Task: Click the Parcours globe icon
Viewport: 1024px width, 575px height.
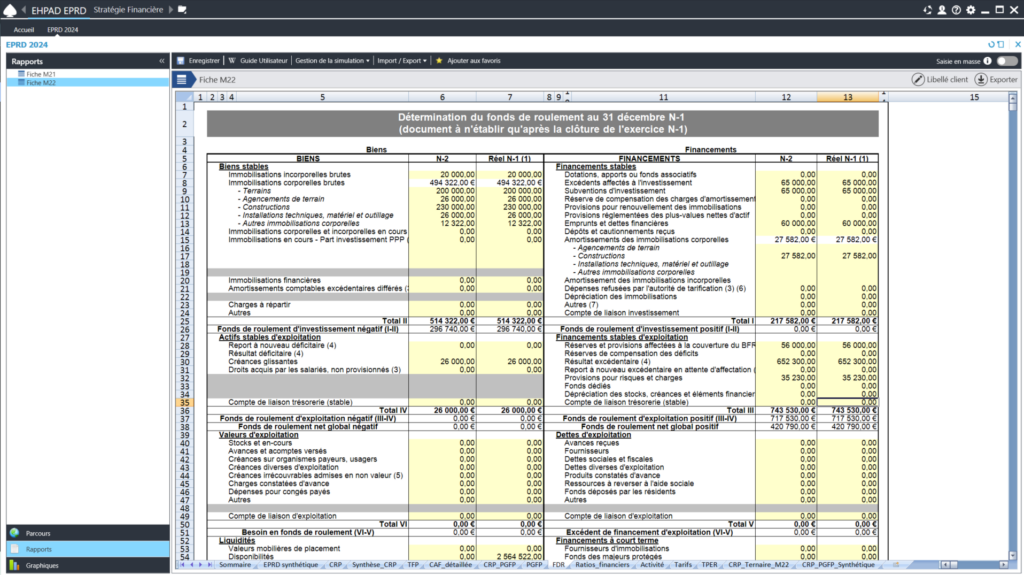Action: click(14, 533)
